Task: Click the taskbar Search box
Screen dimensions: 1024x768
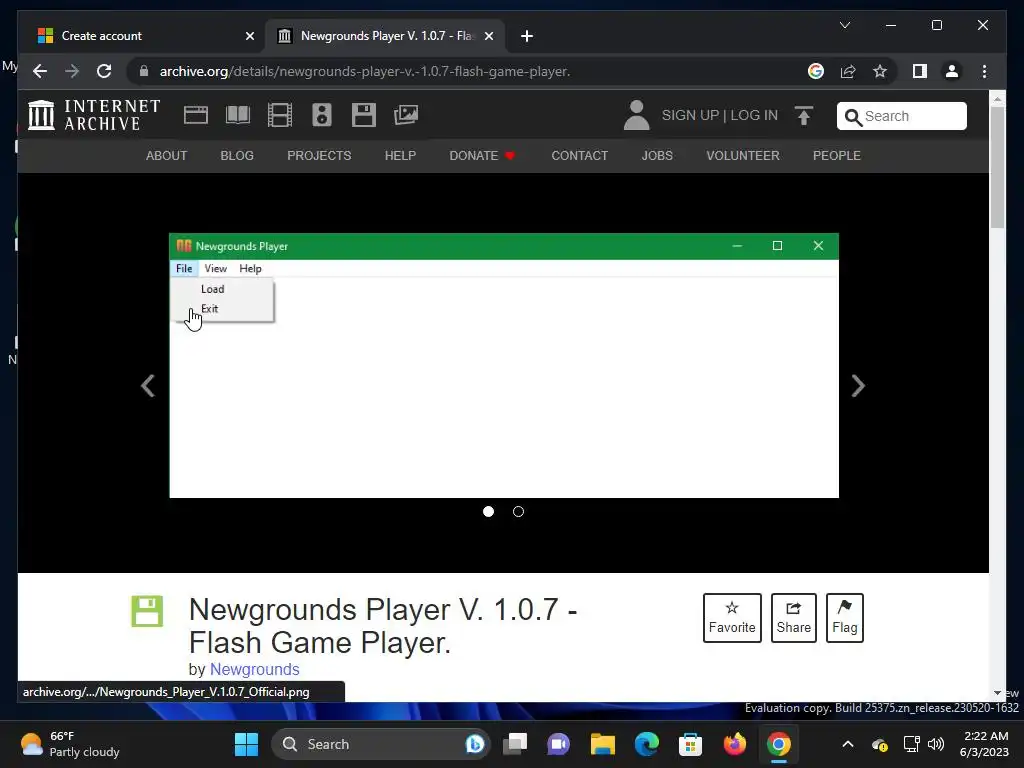Action: click(381, 744)
